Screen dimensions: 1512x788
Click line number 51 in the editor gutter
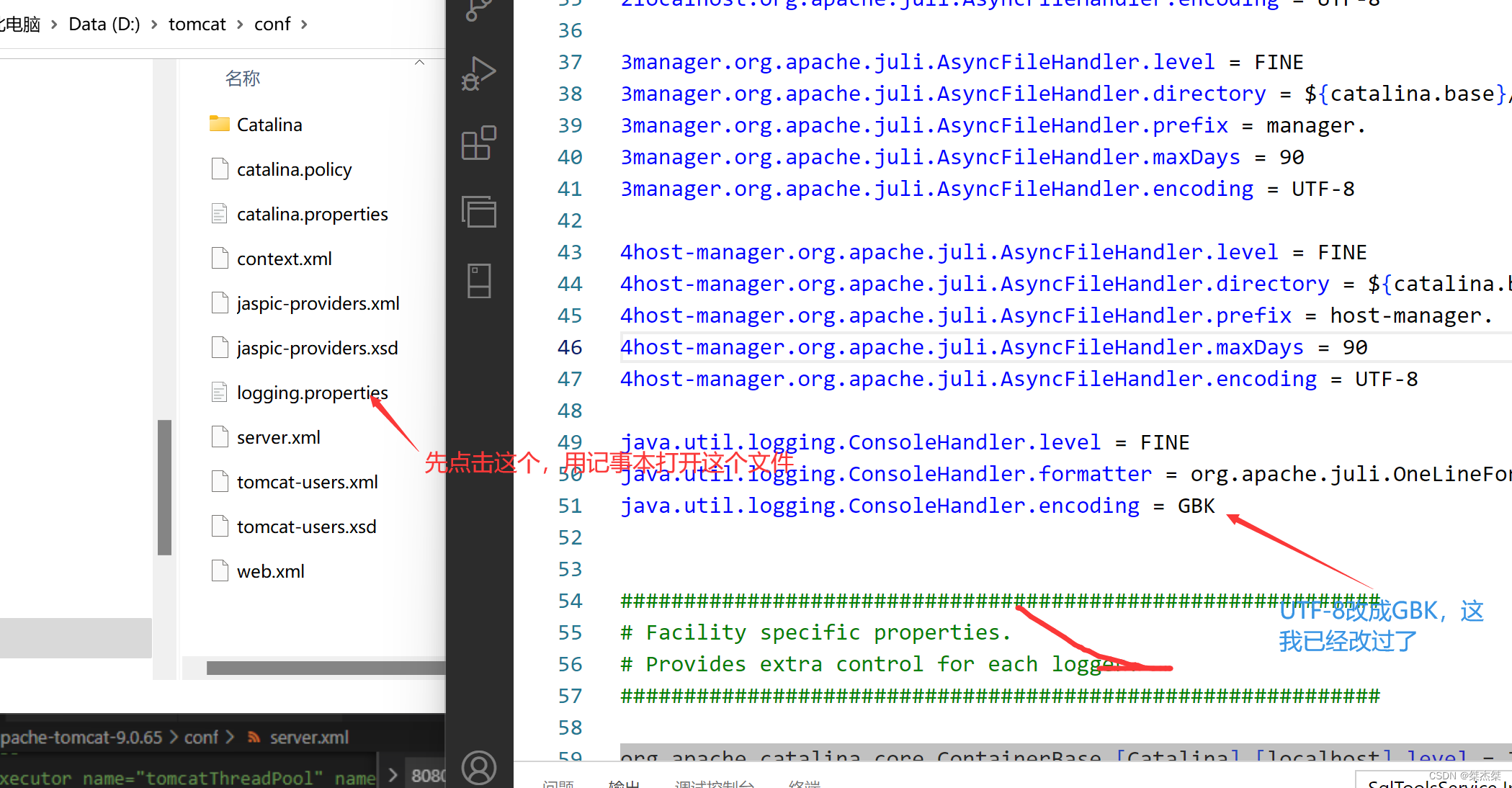pos(570,506)
